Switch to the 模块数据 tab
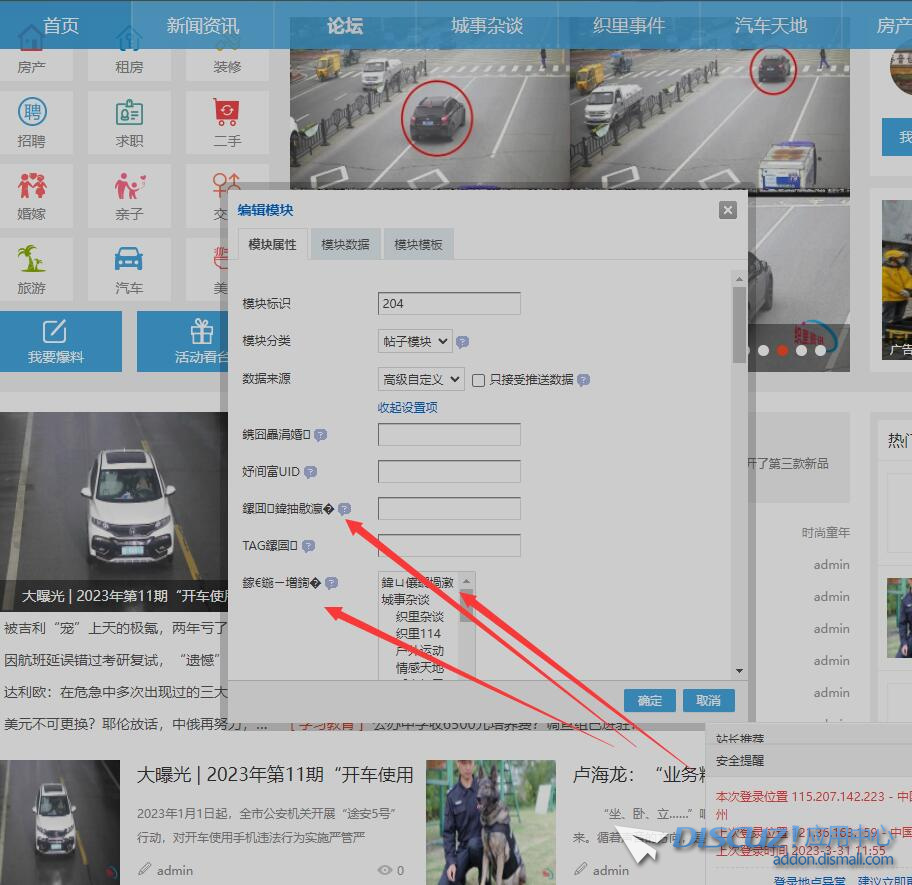The width and height of the screenshot is (912, 885). tap(345, 244)
